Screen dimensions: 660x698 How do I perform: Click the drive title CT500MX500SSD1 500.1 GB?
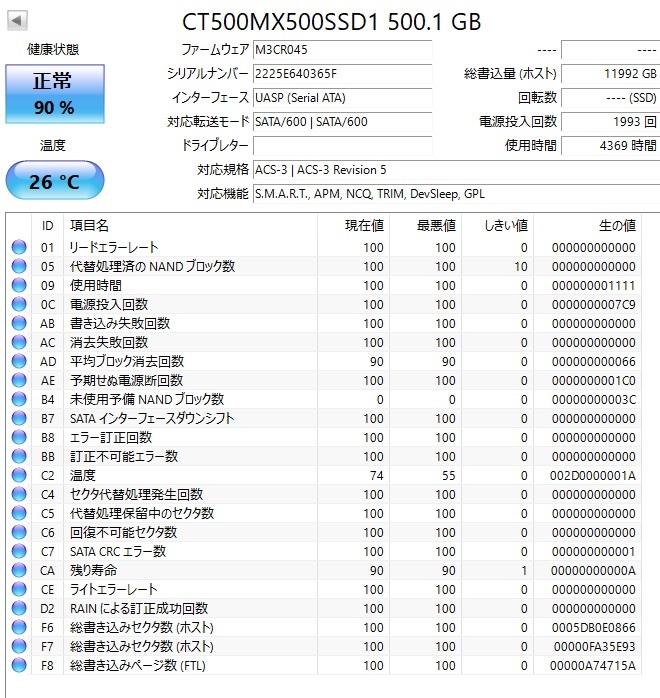(332, 21)
